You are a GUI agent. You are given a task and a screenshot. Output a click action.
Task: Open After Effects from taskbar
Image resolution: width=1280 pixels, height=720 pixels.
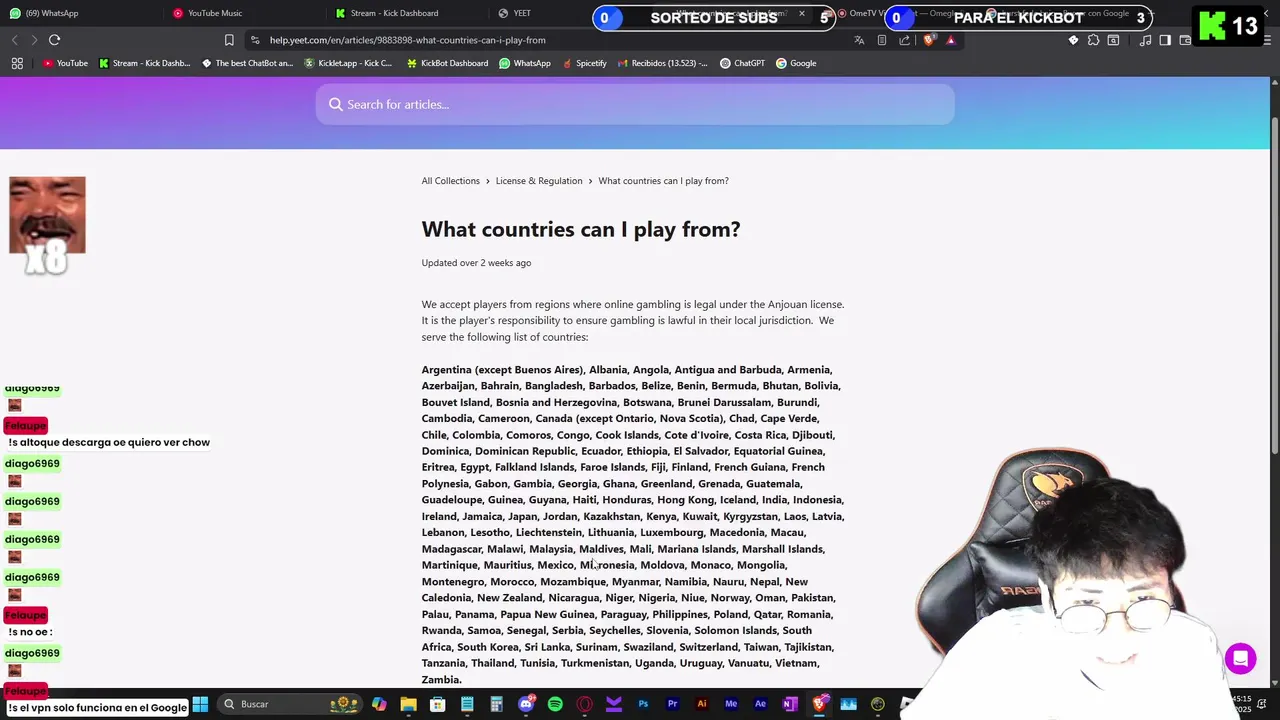point(760,704)
